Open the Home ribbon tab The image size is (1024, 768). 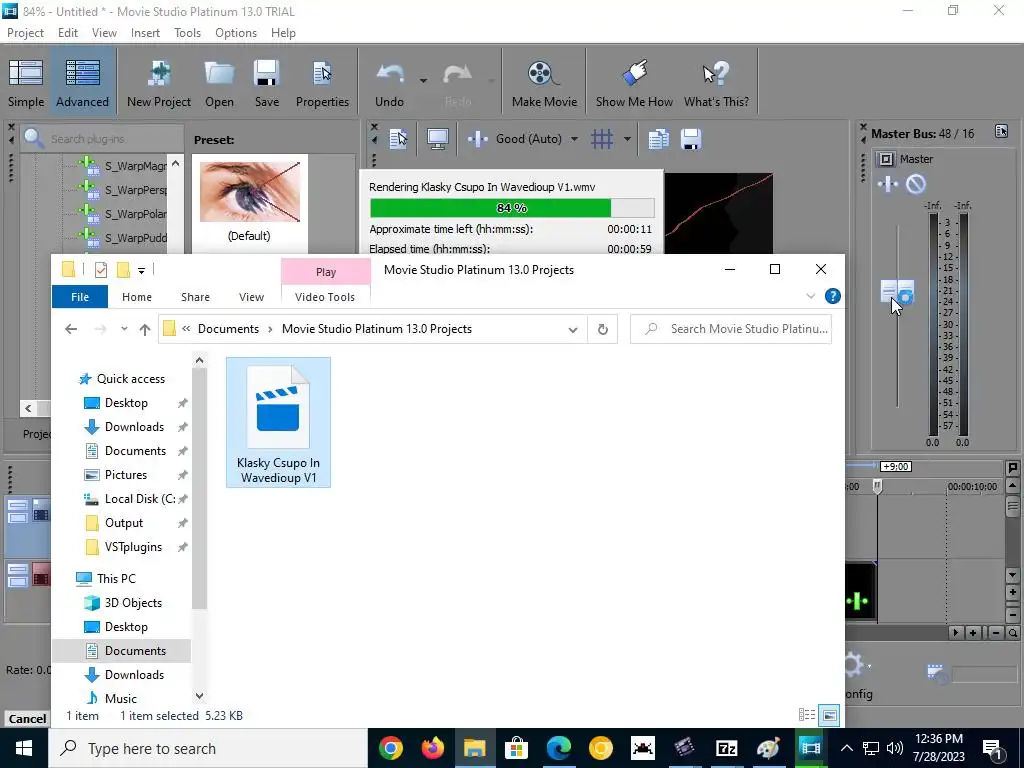[x=136, y=296]
